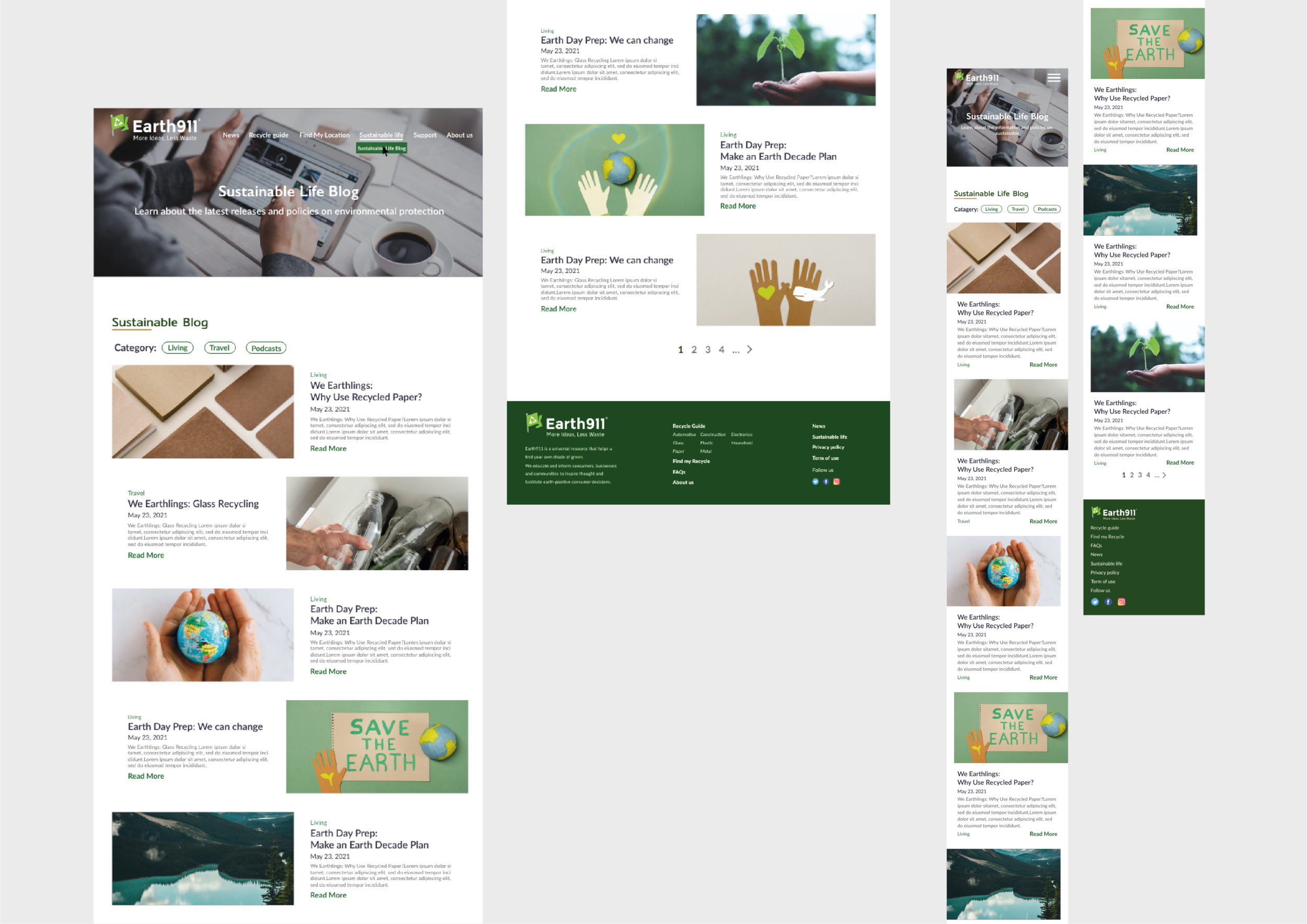Click Read More under Glass Recycling article
Viewport: 1307px width, 924px height.
(x=146, y=556)
